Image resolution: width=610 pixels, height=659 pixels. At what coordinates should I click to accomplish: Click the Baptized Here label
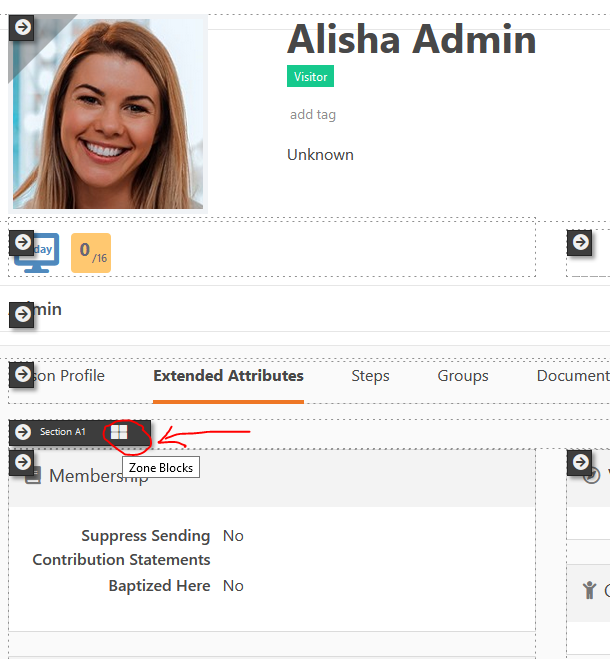(x=159, y=585)
